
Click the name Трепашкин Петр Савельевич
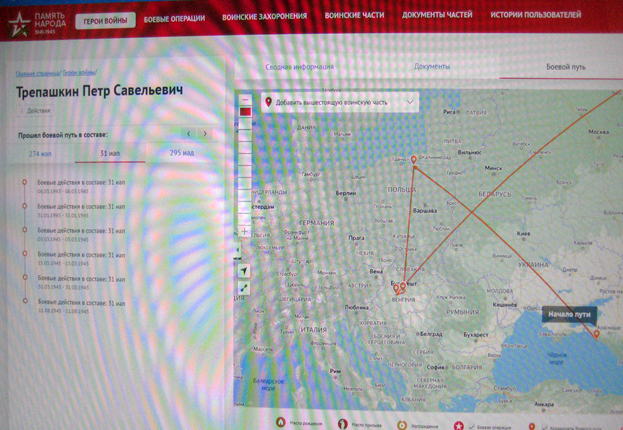tap(99, 91)
